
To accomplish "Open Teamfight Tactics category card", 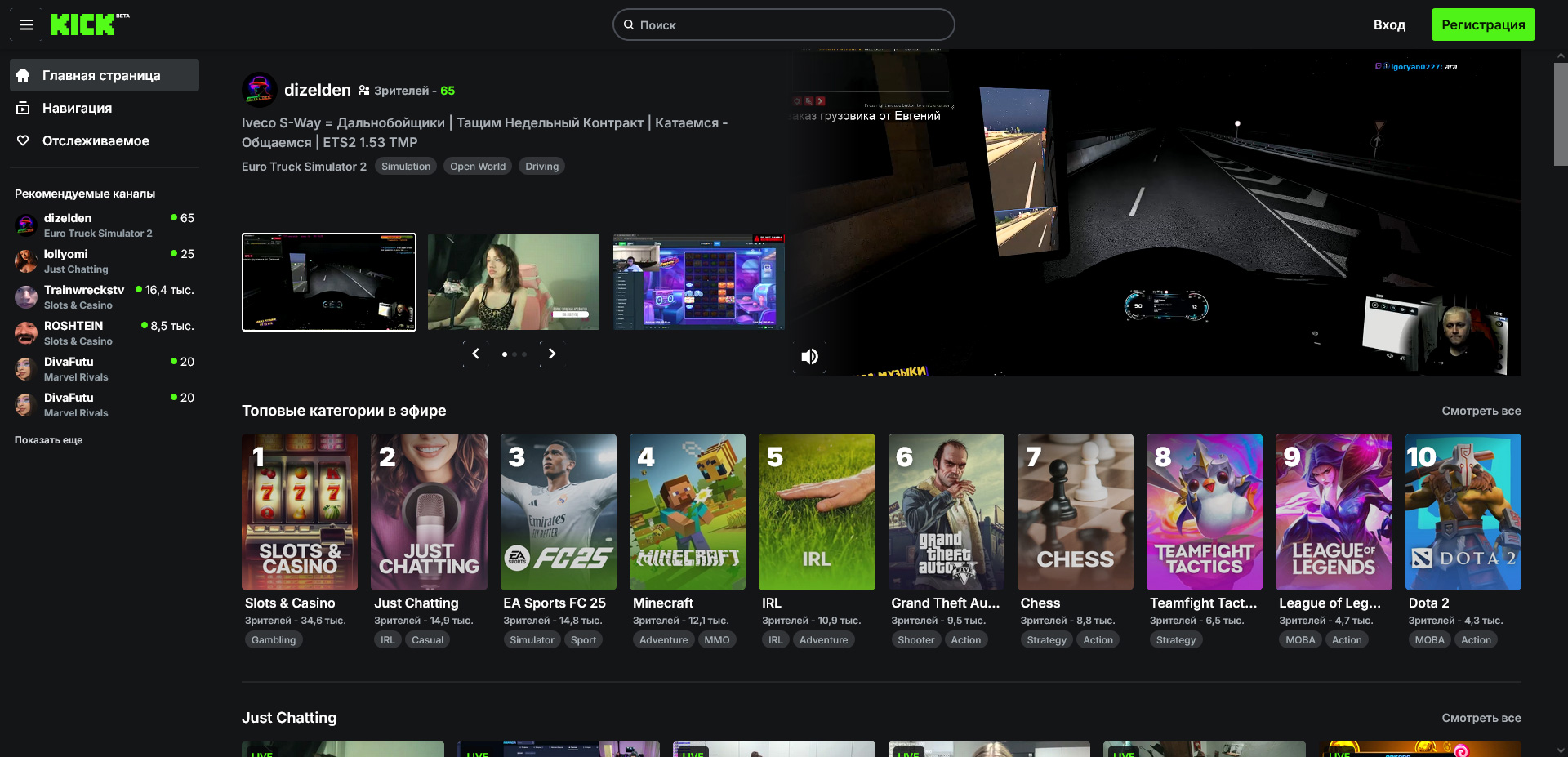I will (1205, 512).
